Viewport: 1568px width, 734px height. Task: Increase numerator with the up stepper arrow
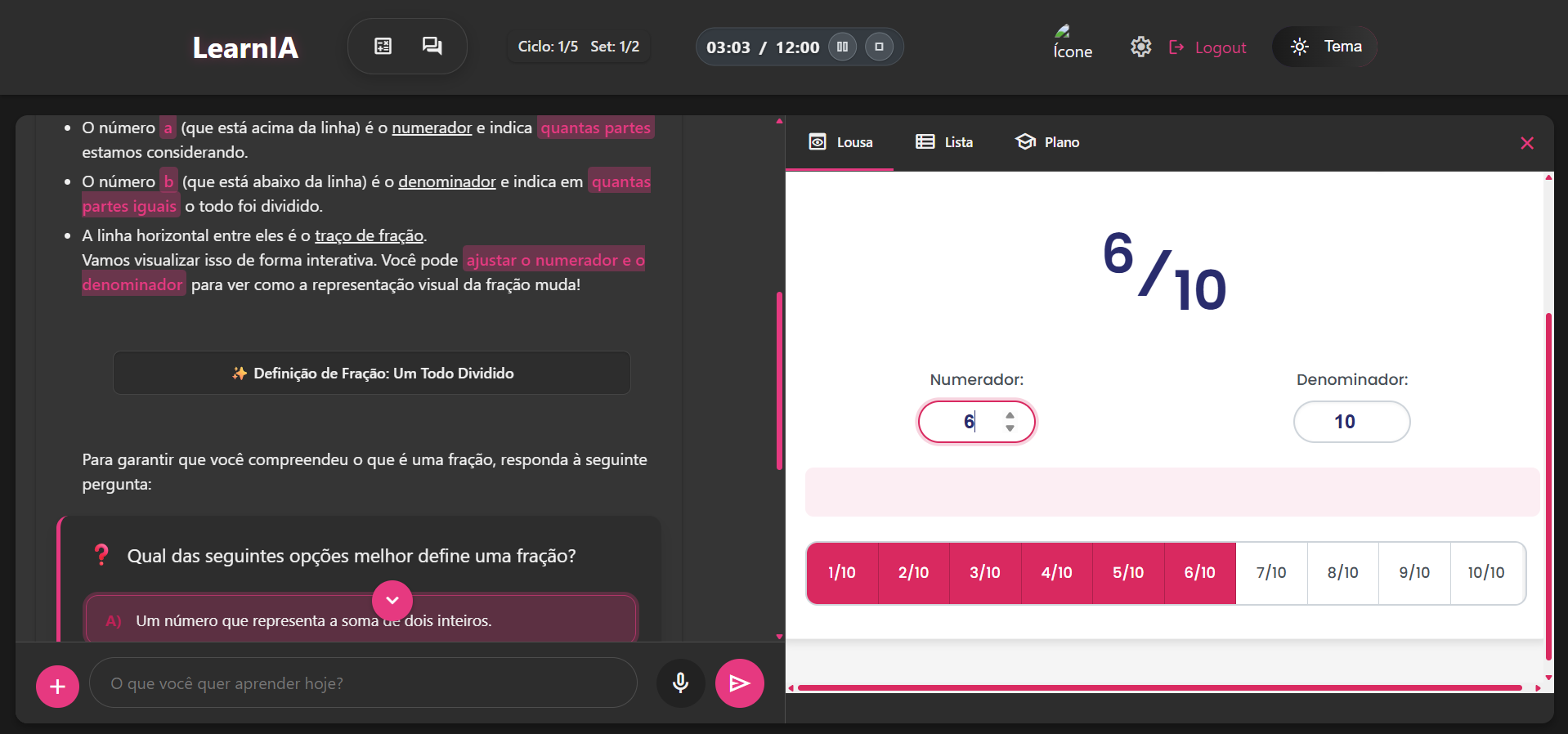[1010, 415]
